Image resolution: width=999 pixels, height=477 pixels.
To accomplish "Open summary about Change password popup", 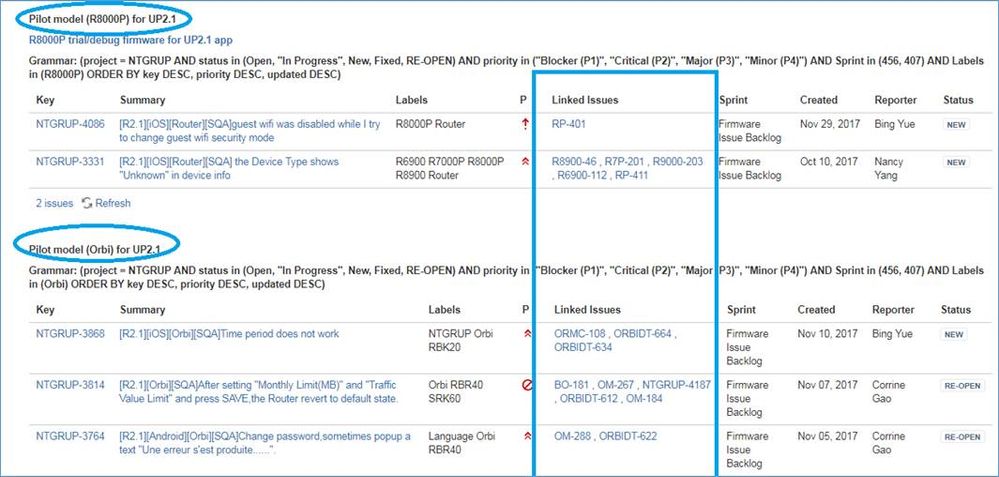I will [x=265, y=443].
